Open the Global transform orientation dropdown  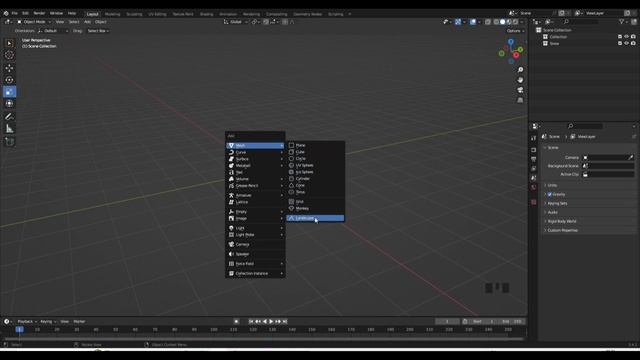[x=236, y=22]
